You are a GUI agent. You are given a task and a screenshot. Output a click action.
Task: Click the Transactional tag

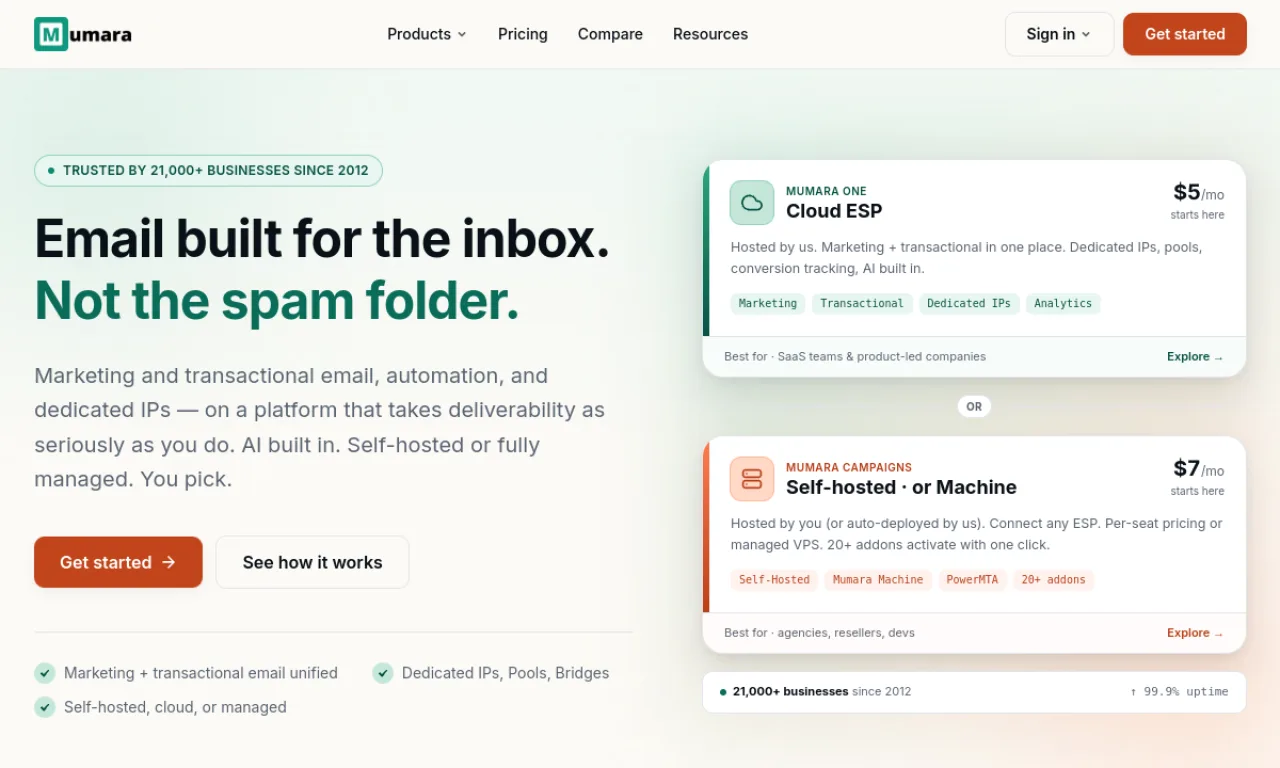(862, 303)
